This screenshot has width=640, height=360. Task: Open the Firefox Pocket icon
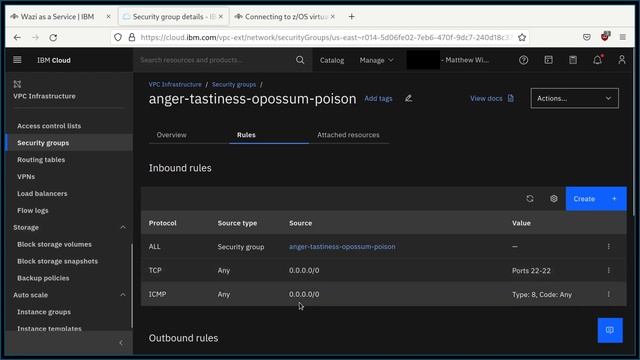[x=587, y=38]
